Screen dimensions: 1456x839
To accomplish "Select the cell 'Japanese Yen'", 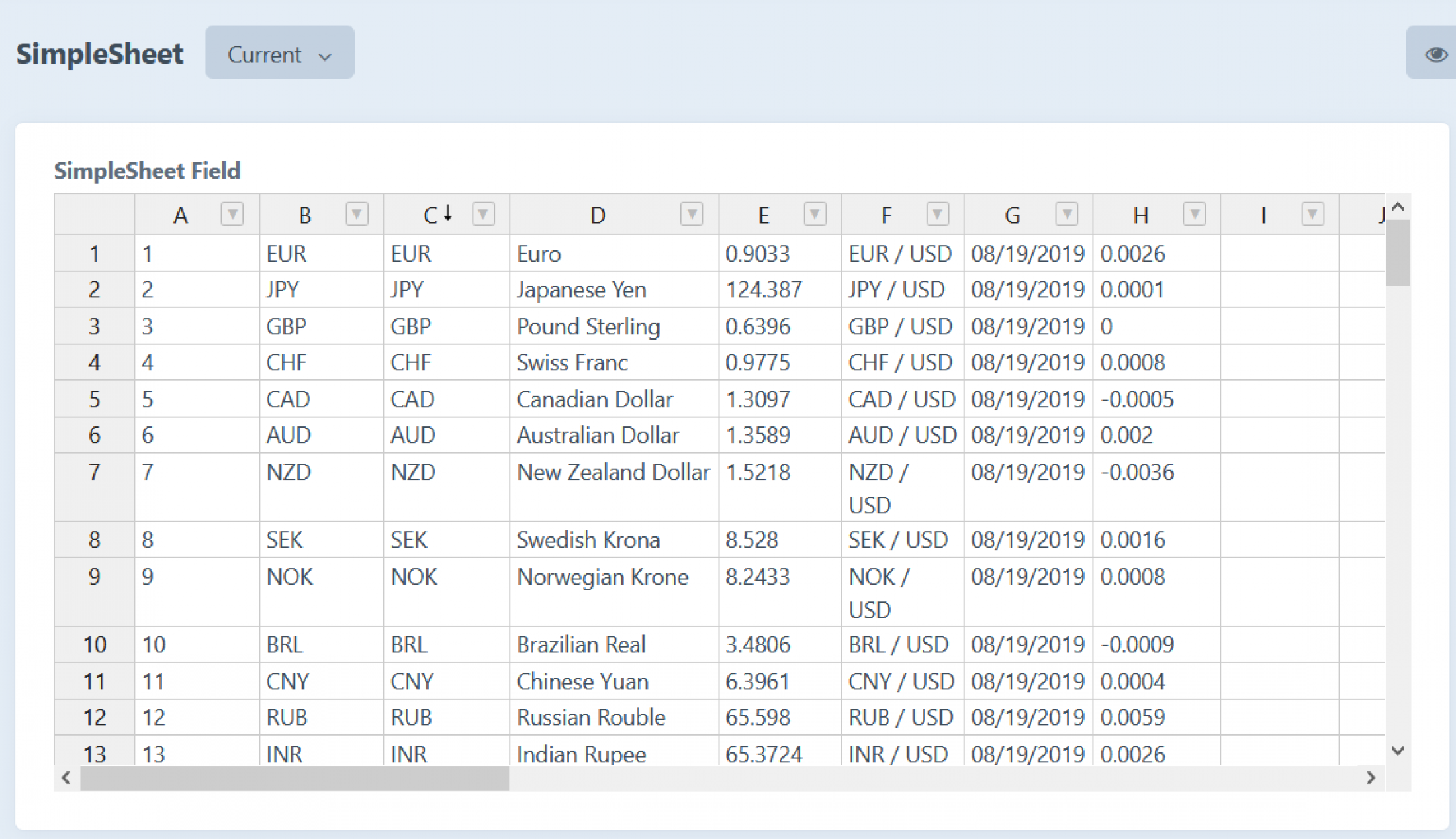I will click(x=614, y=289).
